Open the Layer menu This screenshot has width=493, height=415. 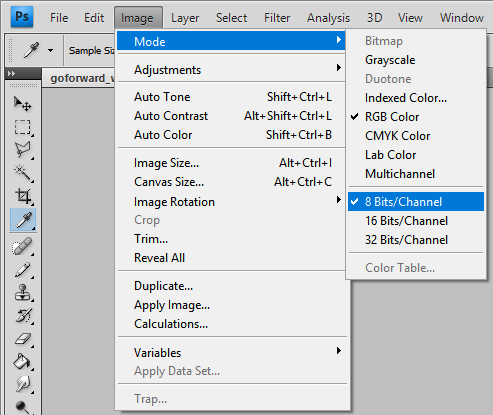coord(185,18)
